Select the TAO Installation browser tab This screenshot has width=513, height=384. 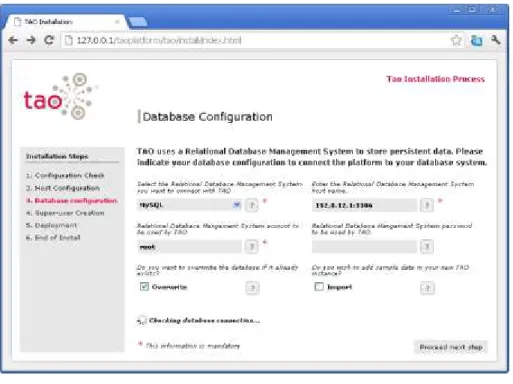[65, 22]
